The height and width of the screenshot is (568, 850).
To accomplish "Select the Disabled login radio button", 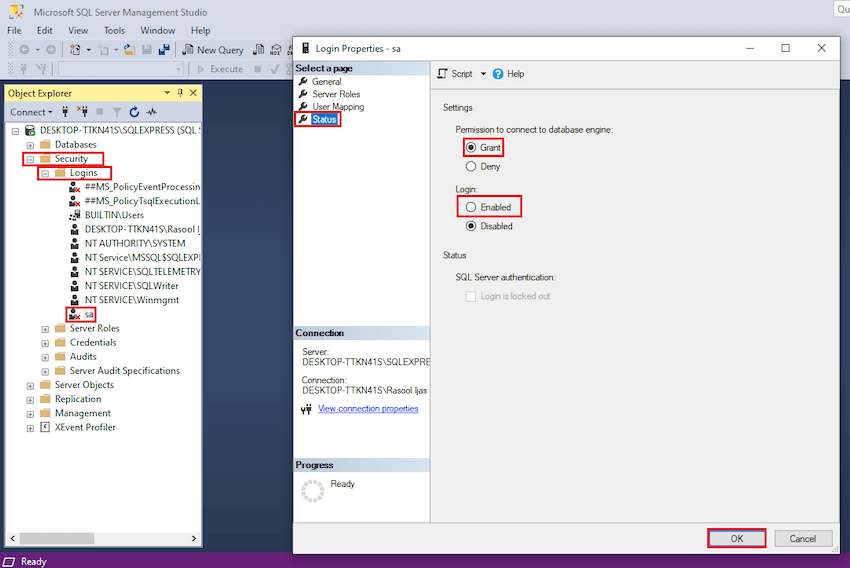I will (x=471, y=226).
